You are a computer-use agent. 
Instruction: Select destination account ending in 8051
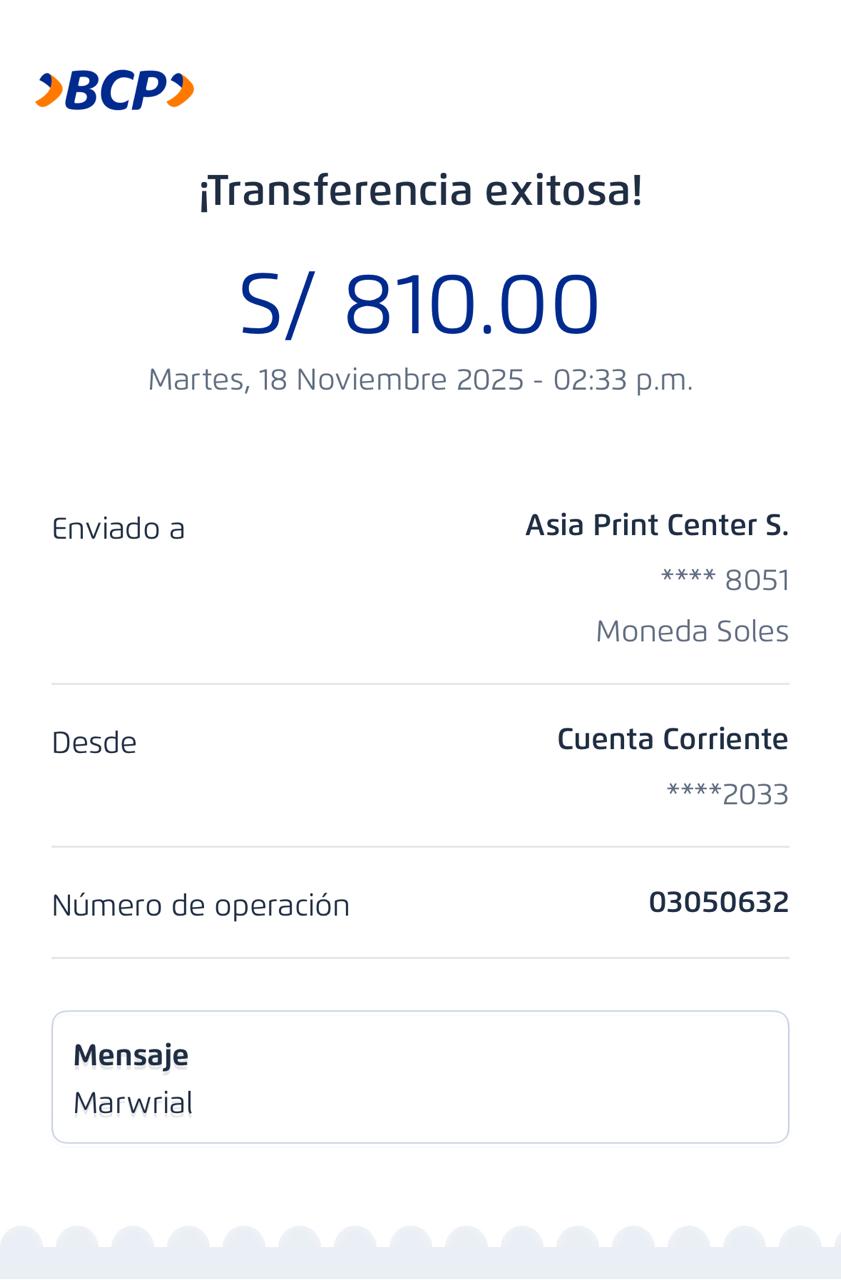[725, 580]
